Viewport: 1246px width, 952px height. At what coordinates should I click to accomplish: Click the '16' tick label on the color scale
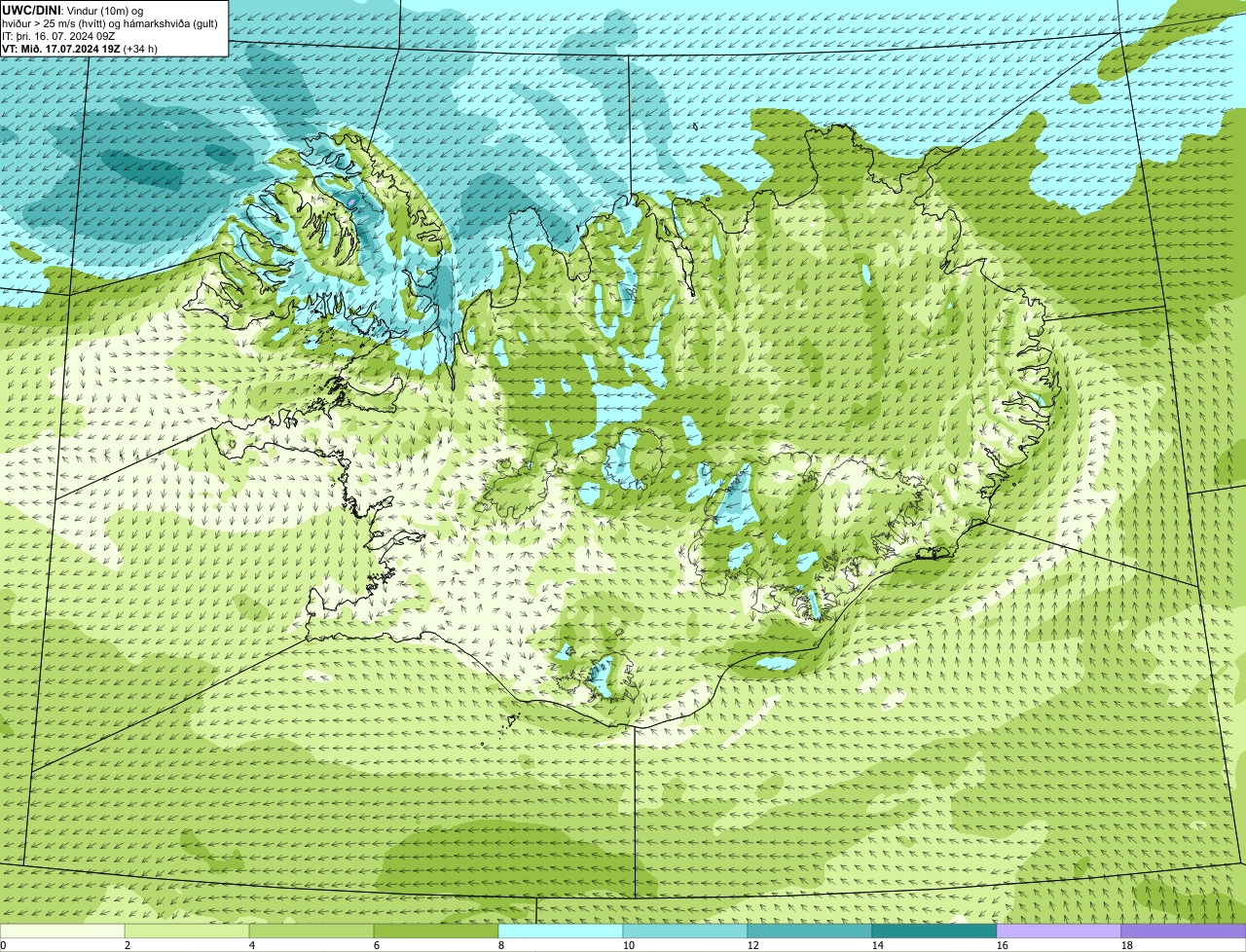pos(1003,945)
